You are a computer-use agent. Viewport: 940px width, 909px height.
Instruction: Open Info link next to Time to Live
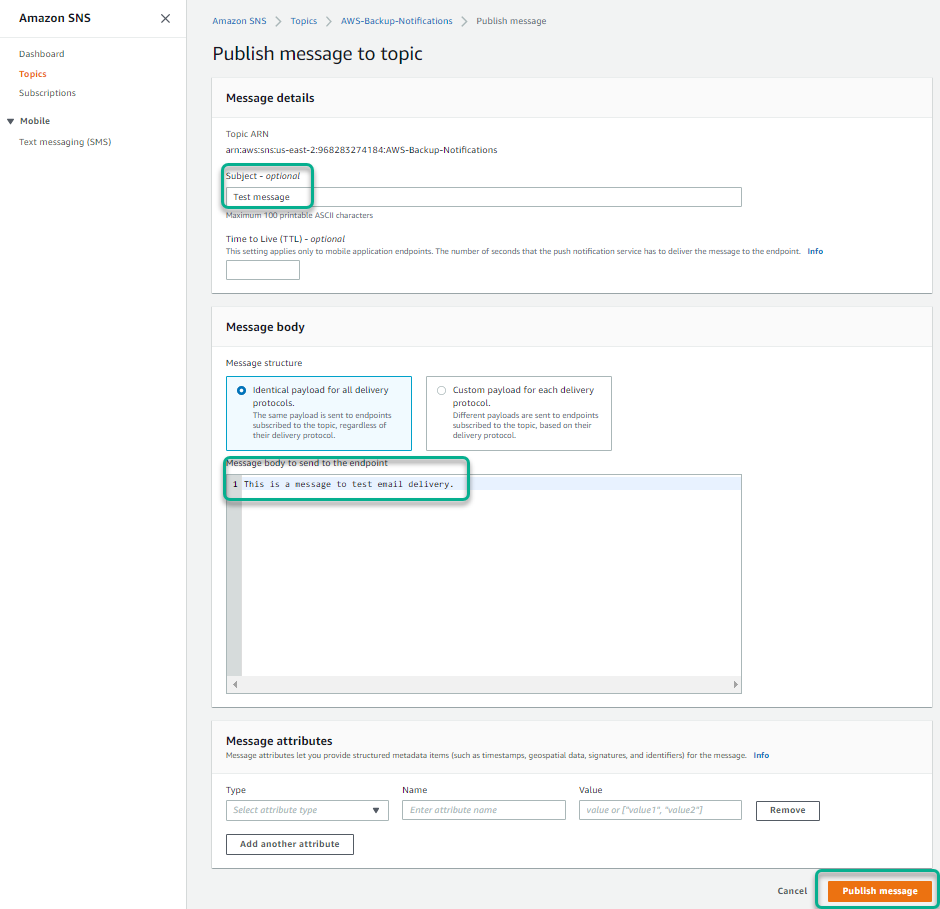point(815,251)
